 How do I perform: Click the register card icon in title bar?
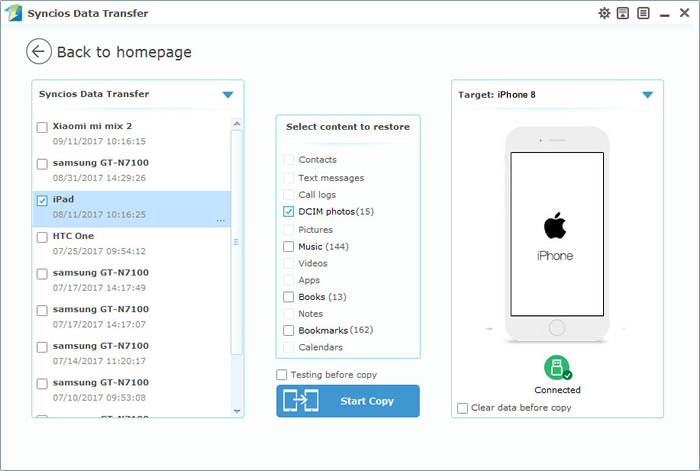coord(623,13)
